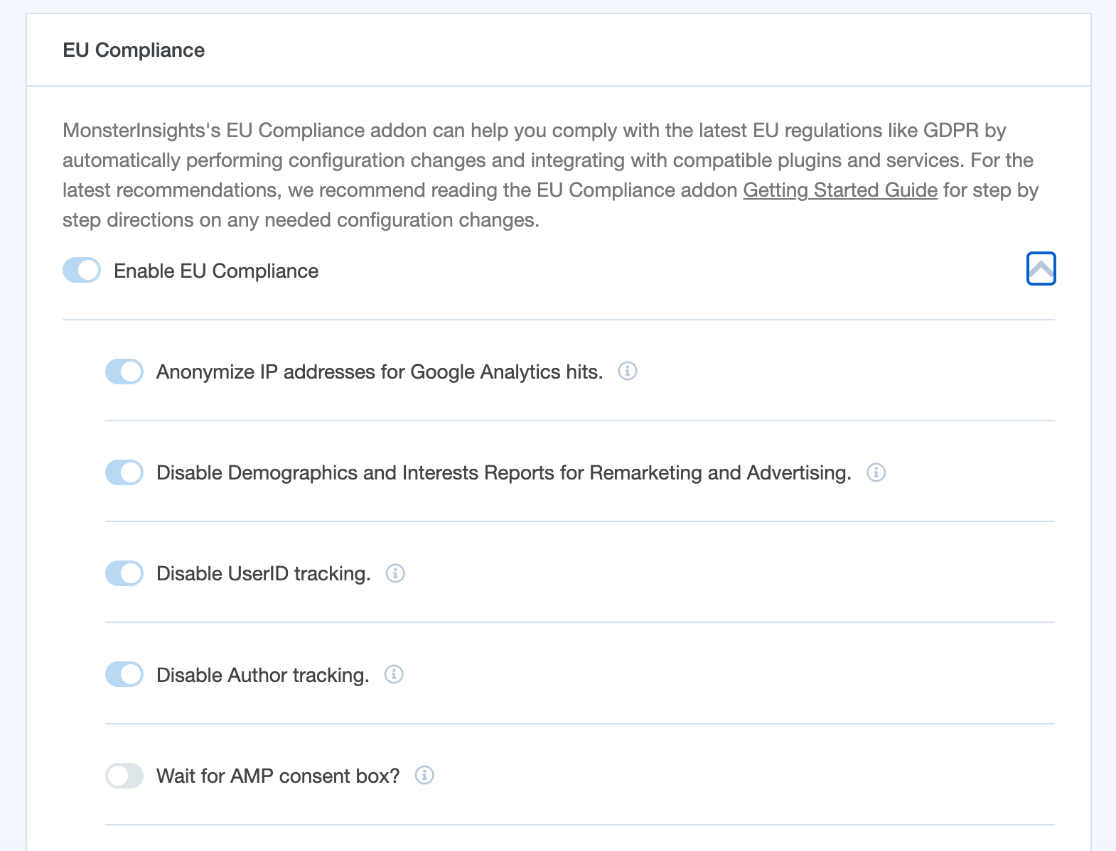Image resolution: width=1116 pixels, height=851 pixels.
Task: Open the Getting Started Guide link
Action: pos(839,190)
